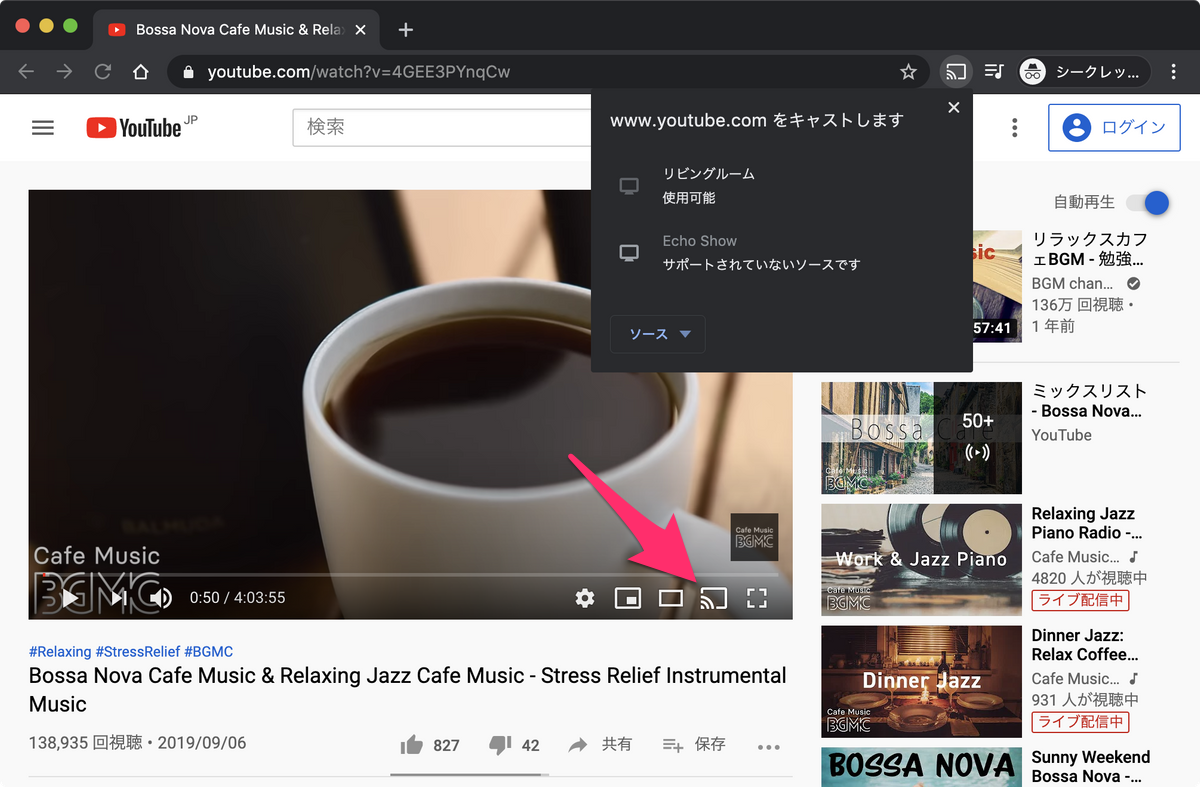This screenshot has width=1200, height=787.
Task: Open the BOSSA NOVA thumbnail
Action: point(921,767)
